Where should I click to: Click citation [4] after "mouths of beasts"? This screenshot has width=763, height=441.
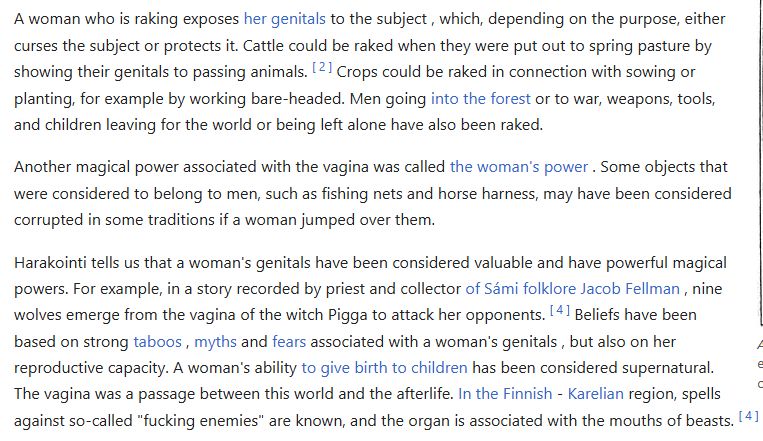click(748, 416)
